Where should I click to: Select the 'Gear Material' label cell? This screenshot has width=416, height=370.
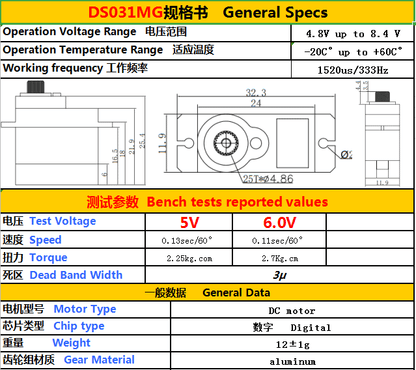(85, 360)
